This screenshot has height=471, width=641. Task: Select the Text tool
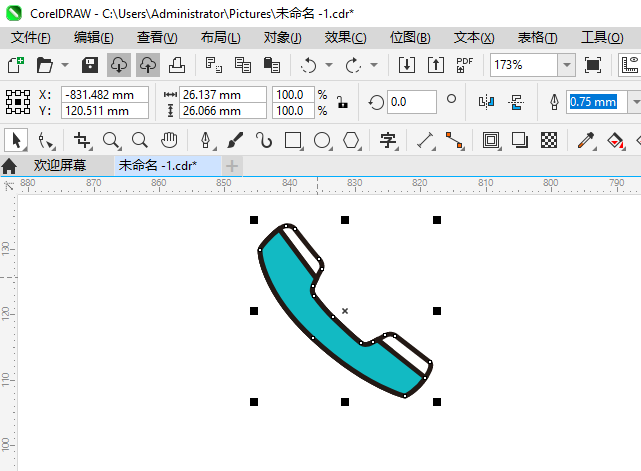tap(388, 141)
